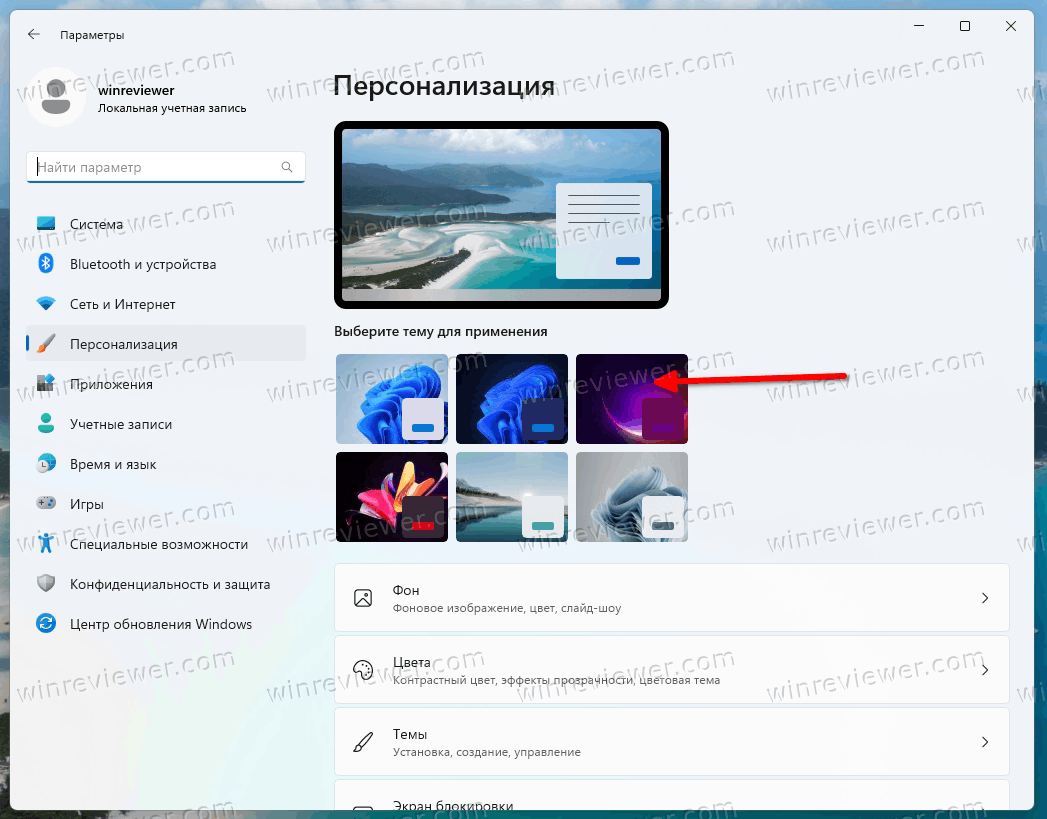
Task: Apply the purple glow dark theme
Action: (631, 398)
